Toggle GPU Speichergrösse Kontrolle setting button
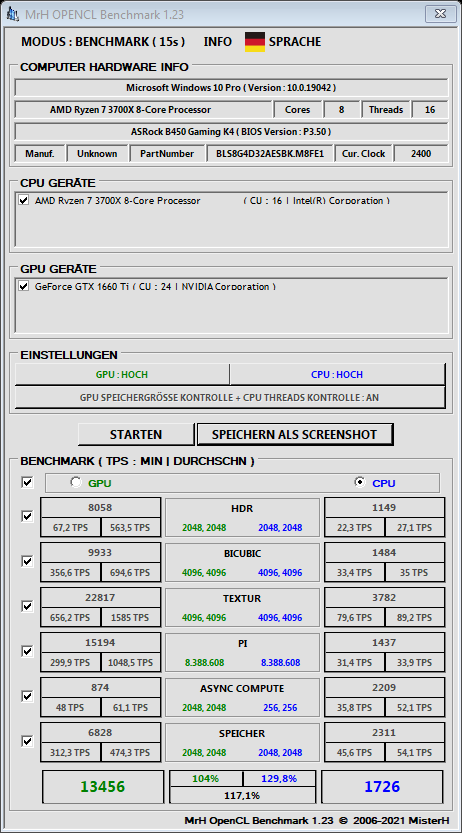 pyautogui.click(x=229, y=397)
